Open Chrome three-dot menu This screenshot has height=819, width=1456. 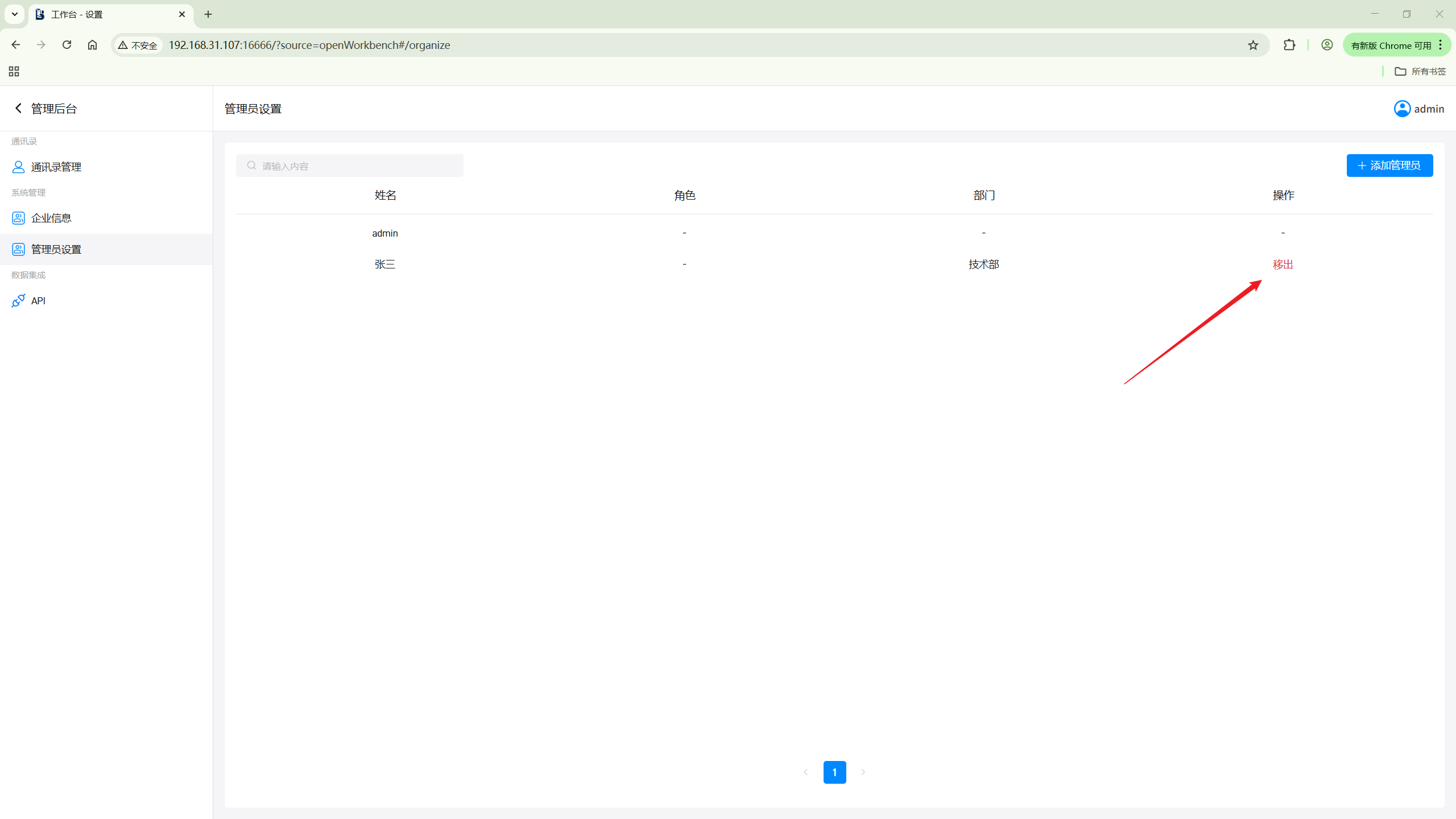click(1441, 45)
